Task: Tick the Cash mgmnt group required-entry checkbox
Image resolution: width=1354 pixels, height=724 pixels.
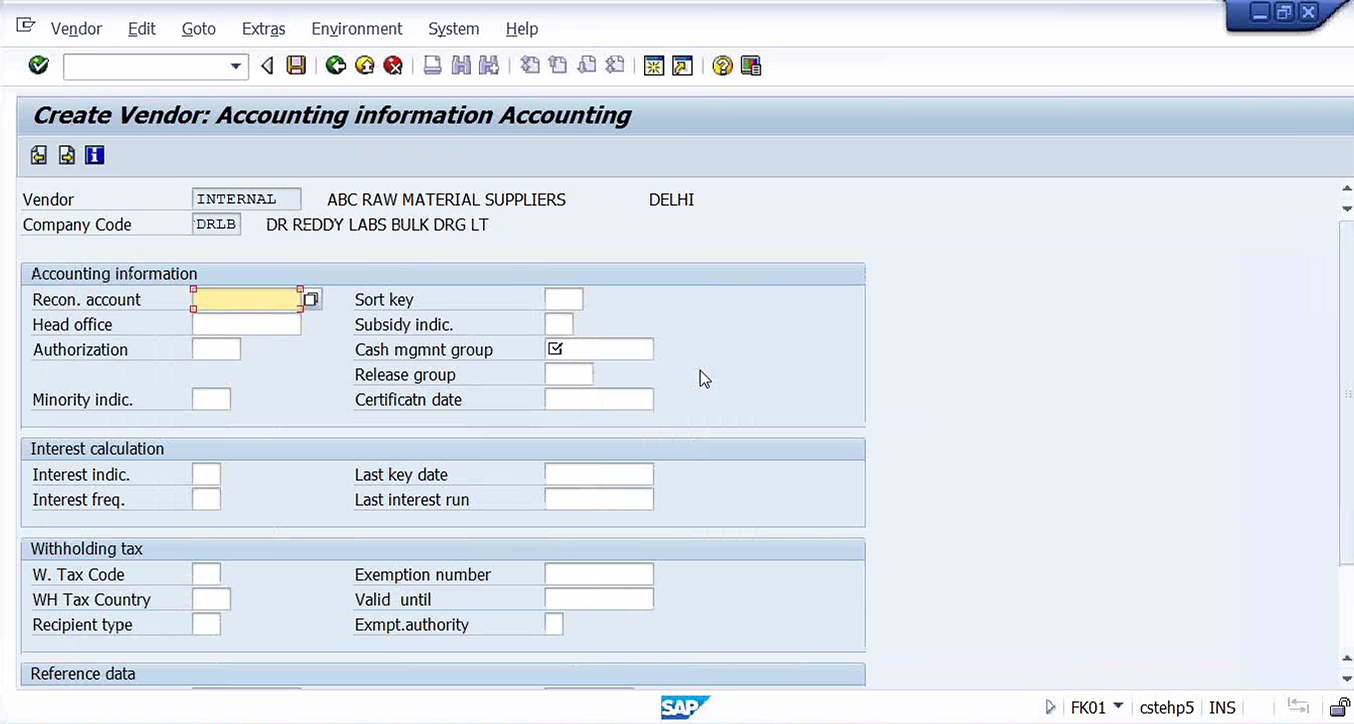Action: (x=556, y=349)
